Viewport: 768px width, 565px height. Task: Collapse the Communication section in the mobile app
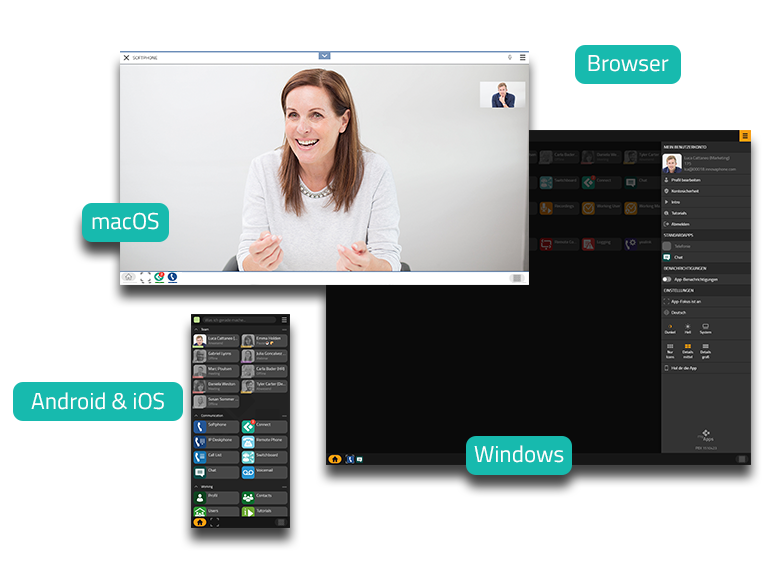pyautogui.click(x=196, y=415)
